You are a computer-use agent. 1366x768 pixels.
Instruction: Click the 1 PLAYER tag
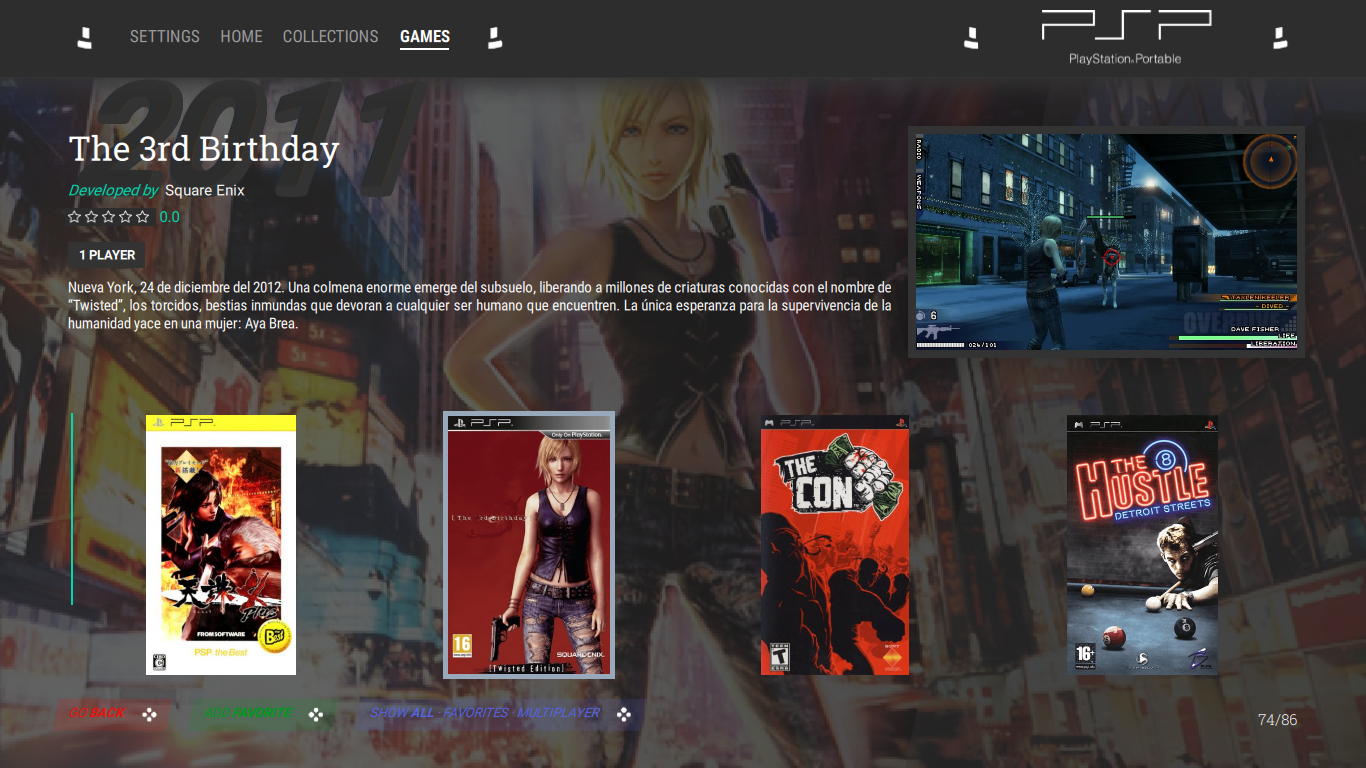point(107,255)
